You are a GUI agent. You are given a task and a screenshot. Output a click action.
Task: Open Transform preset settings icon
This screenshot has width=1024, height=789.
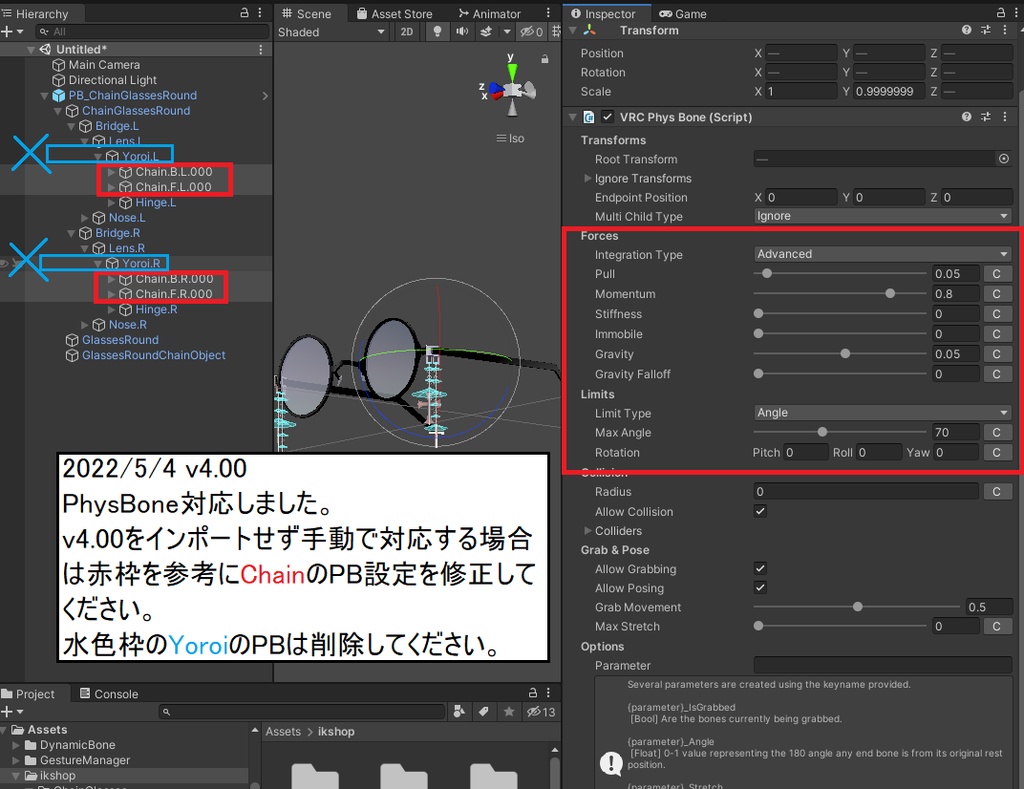tap(985, 30)
